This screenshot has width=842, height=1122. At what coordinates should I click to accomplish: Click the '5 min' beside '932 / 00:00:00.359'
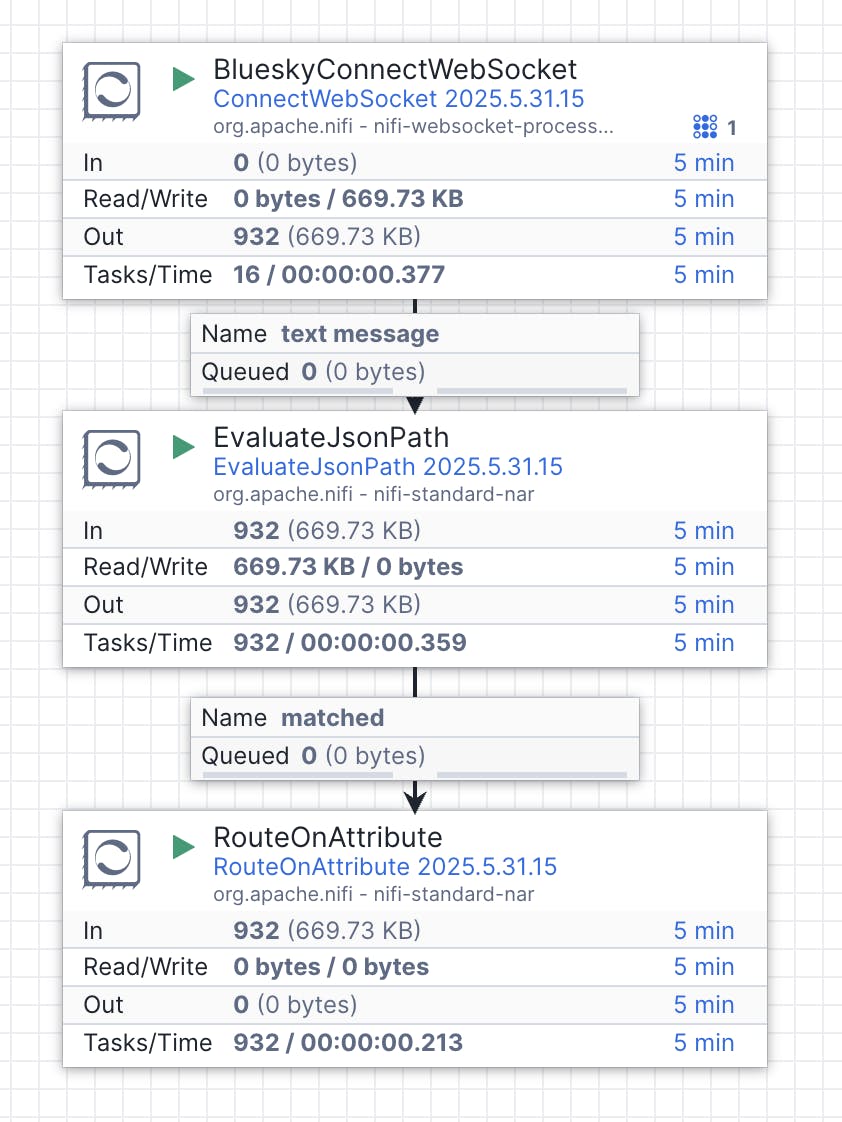[x=704, y=643]
